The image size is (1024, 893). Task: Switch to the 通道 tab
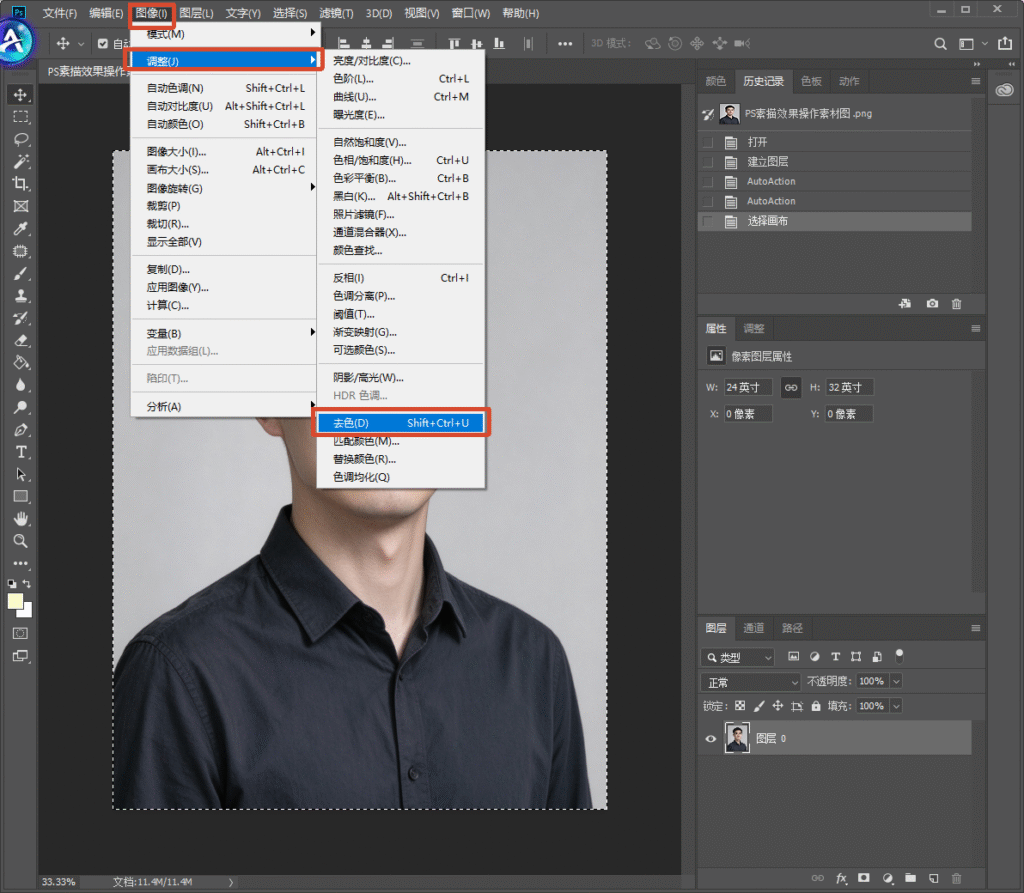click(754, 628)
